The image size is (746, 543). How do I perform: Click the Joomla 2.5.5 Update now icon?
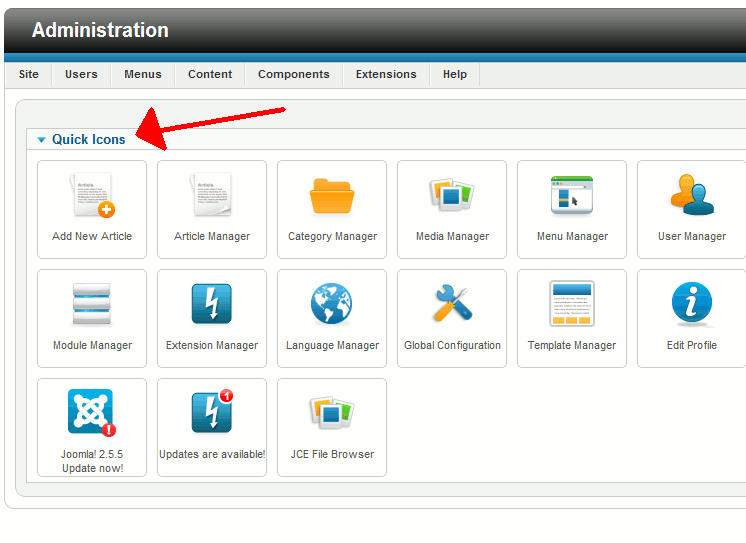[92, 414]
